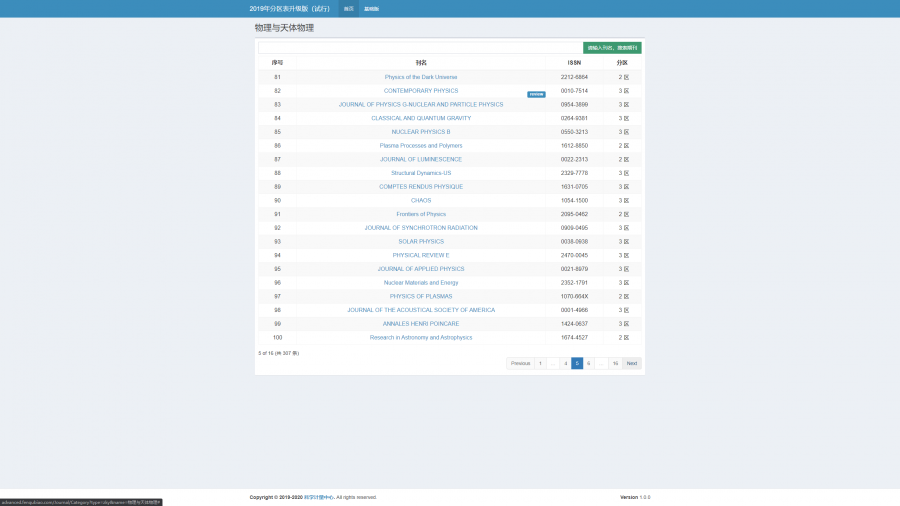Select page 6 in pagination
900x506 pixels.
click(588, 363)
